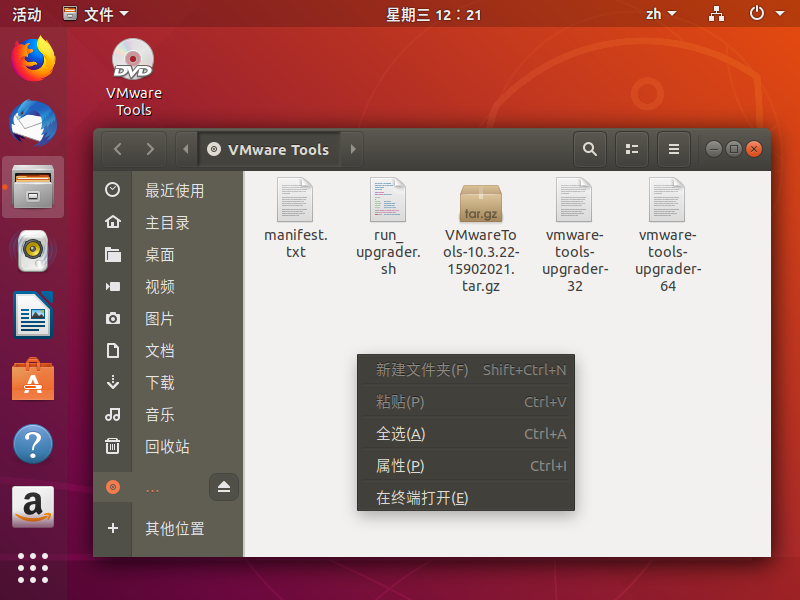
Task: Open Other Locations in the sidebar
Action: point(174,528)
